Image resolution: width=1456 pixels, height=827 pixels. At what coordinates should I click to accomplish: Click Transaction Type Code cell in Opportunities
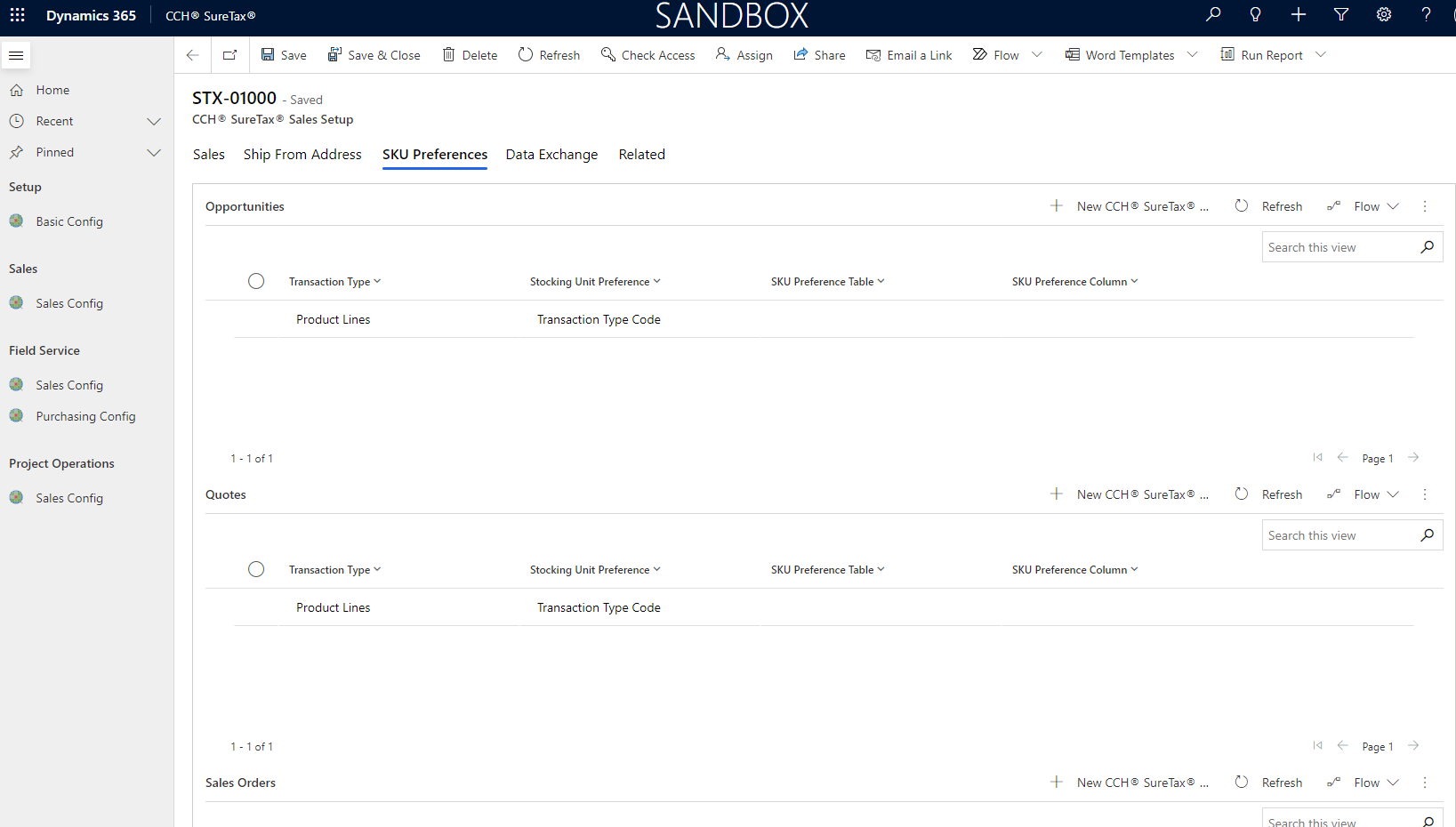pos(599,319)
